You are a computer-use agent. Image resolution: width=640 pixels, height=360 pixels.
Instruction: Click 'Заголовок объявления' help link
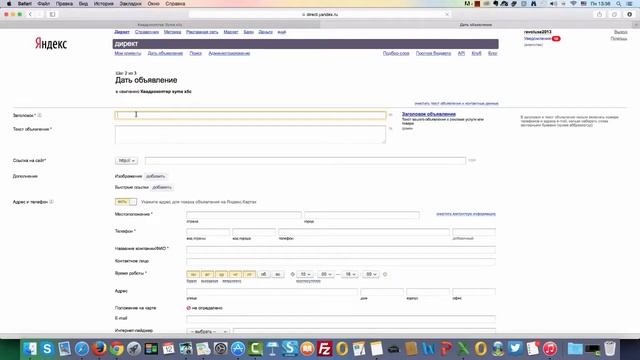tap(429, 114)
